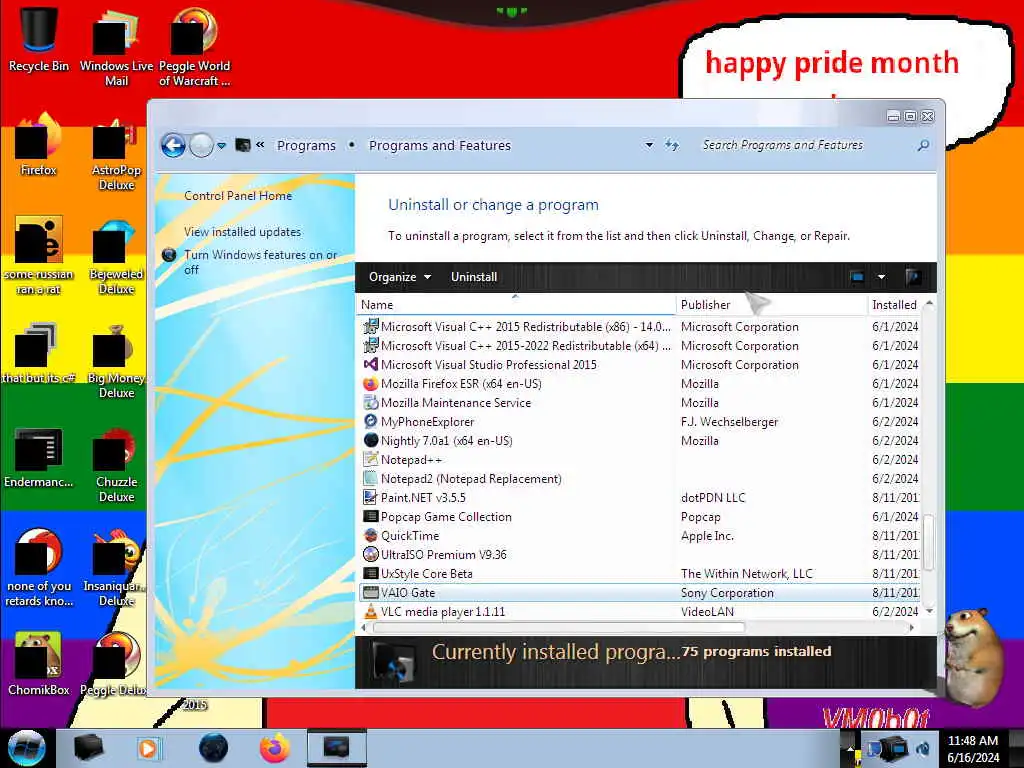Screen dimensions: 1024x768
Task: Click the horizontal scrollbar thumb
Action: 558,628
